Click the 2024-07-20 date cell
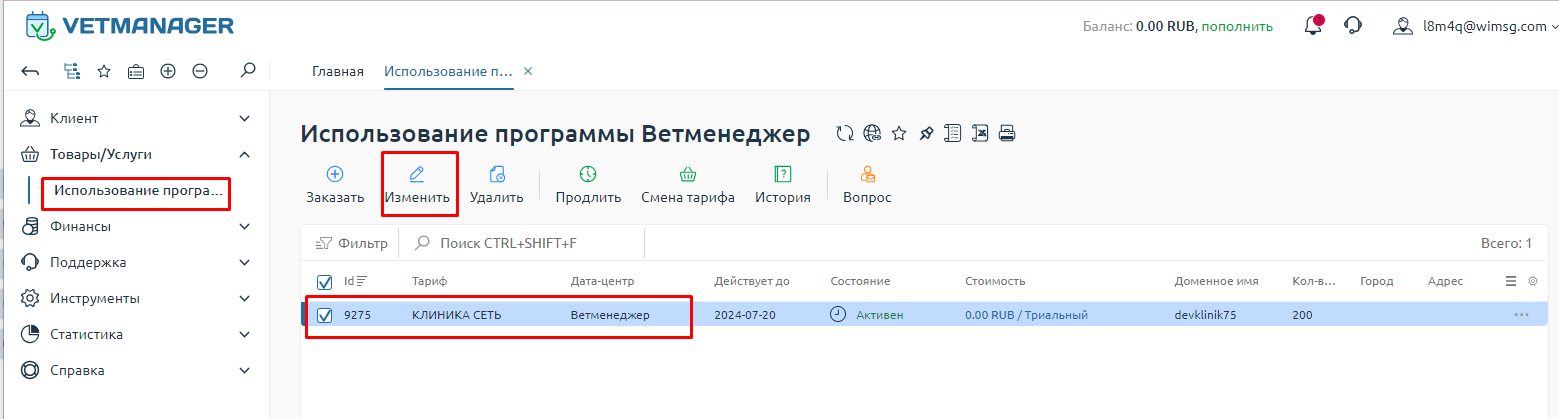 746,315
